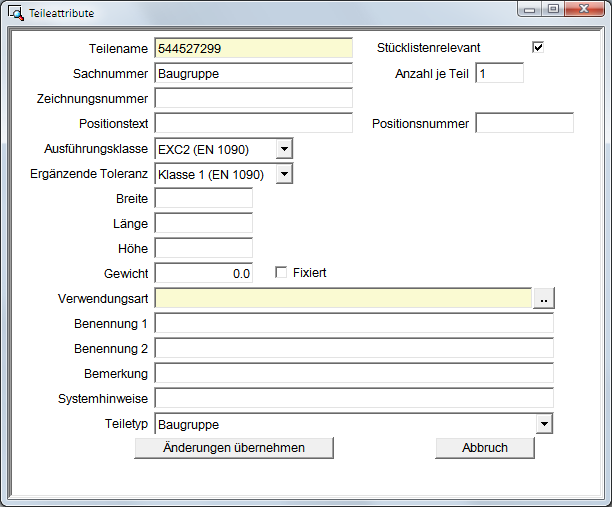Click the Teileattribute window title icon
The width and height of the screenshot is (612, 507).
coord(16,13)
